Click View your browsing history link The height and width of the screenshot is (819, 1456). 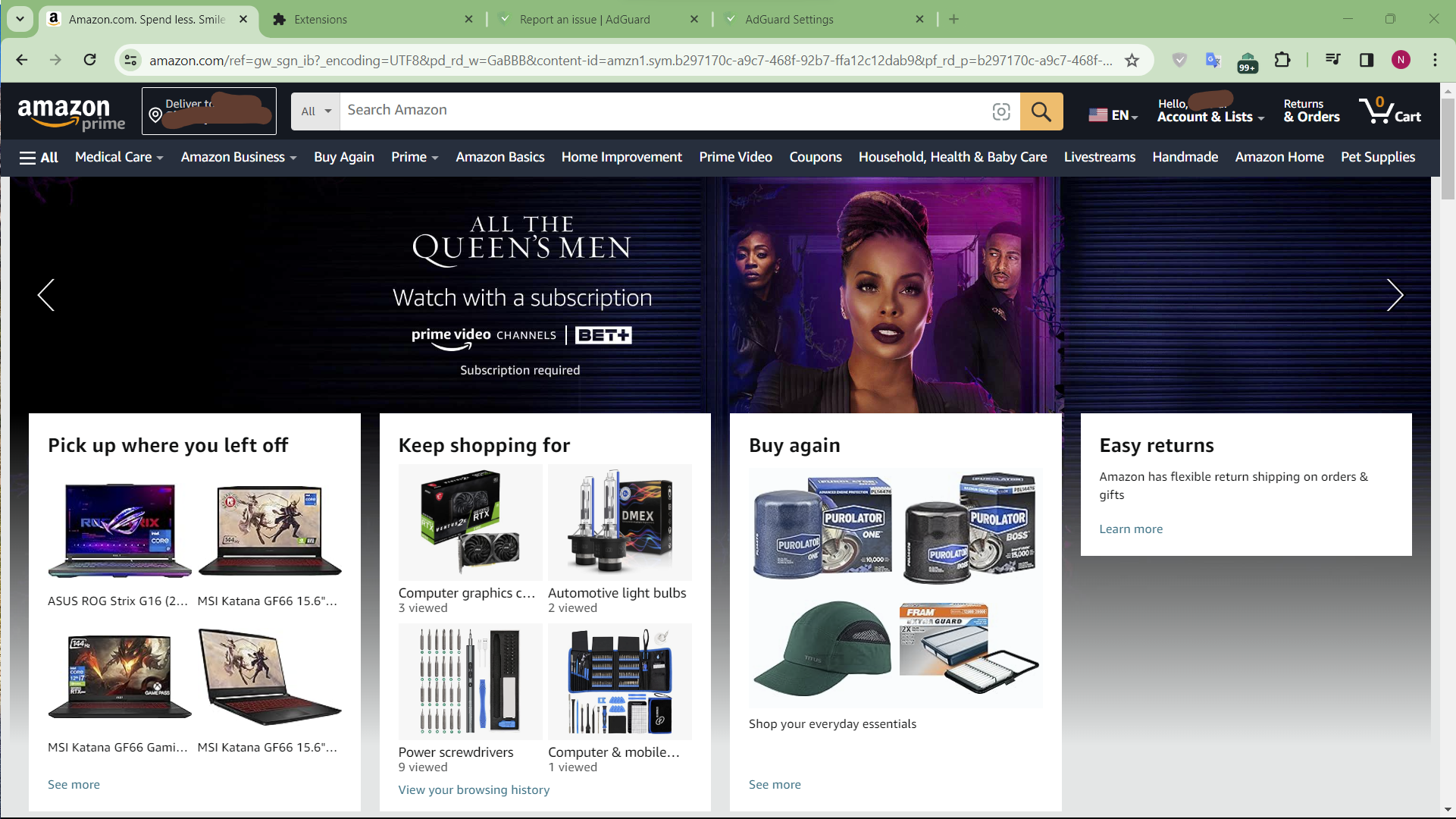[474, 789]
